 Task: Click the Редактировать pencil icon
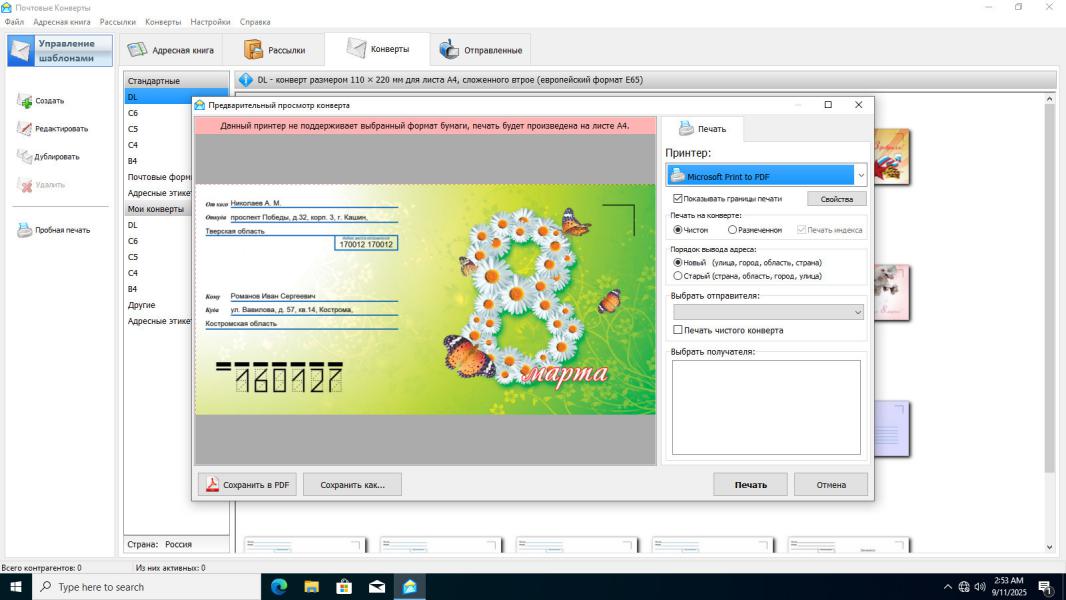[24, 129]
